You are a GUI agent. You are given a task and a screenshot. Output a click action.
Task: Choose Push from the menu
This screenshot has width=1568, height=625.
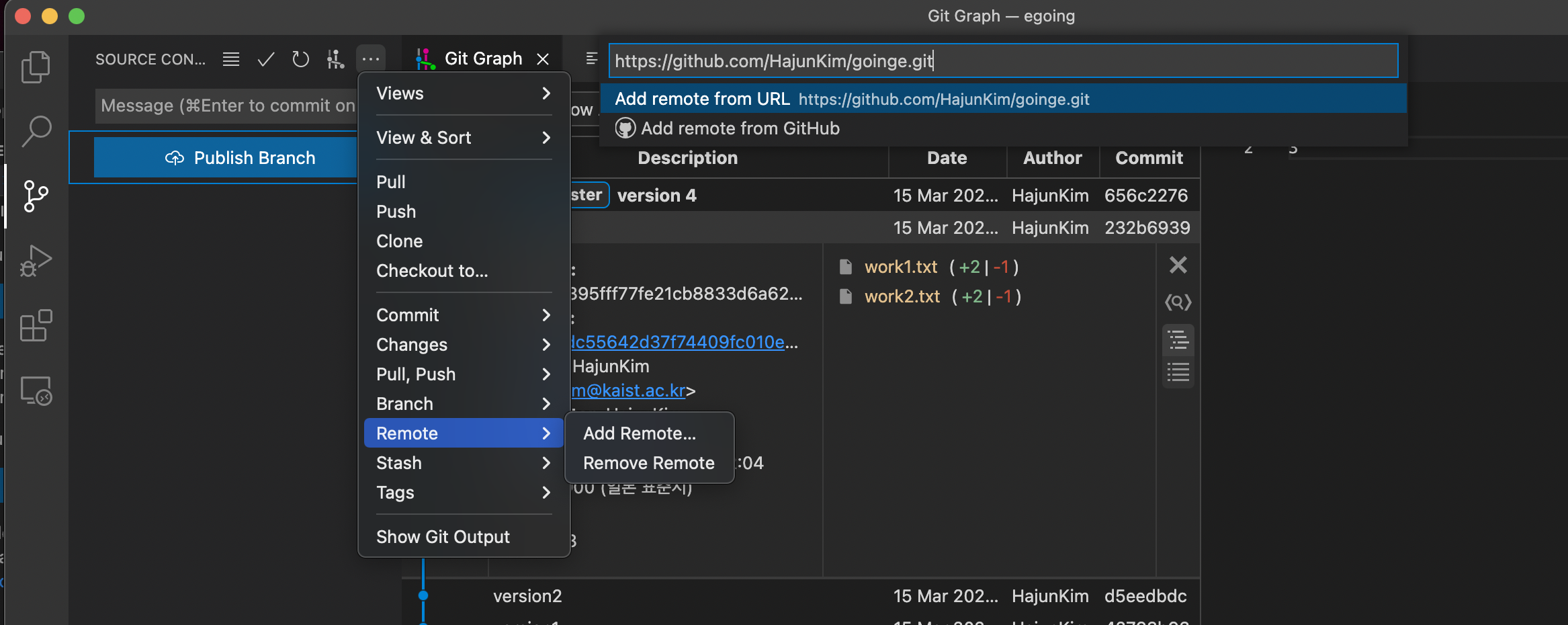[x=464, y=212]
